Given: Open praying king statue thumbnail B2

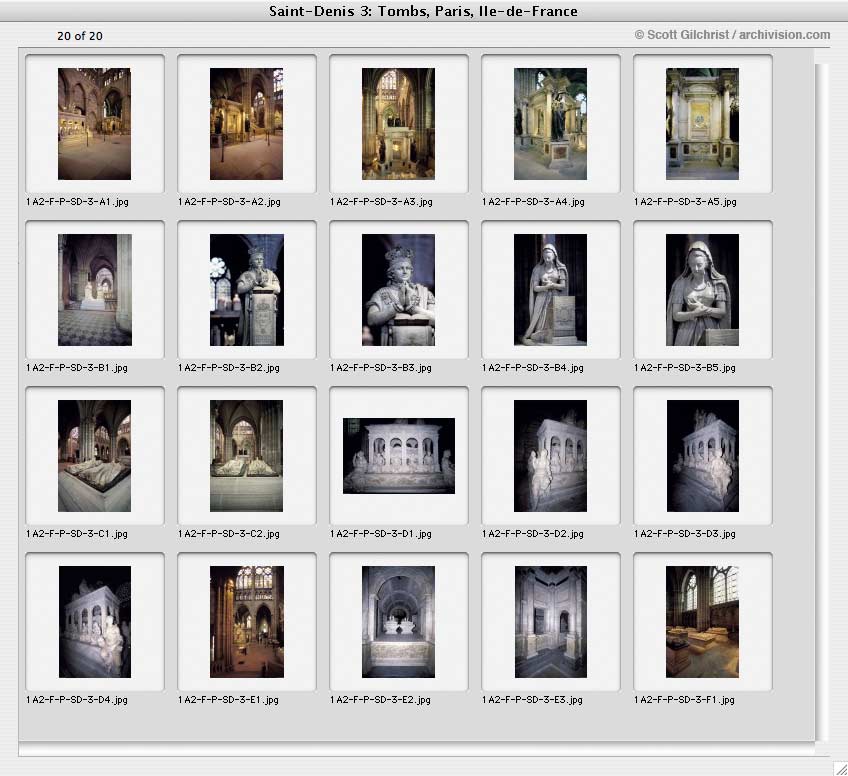Looking at the screenshot, I should [x=247, y=290].
